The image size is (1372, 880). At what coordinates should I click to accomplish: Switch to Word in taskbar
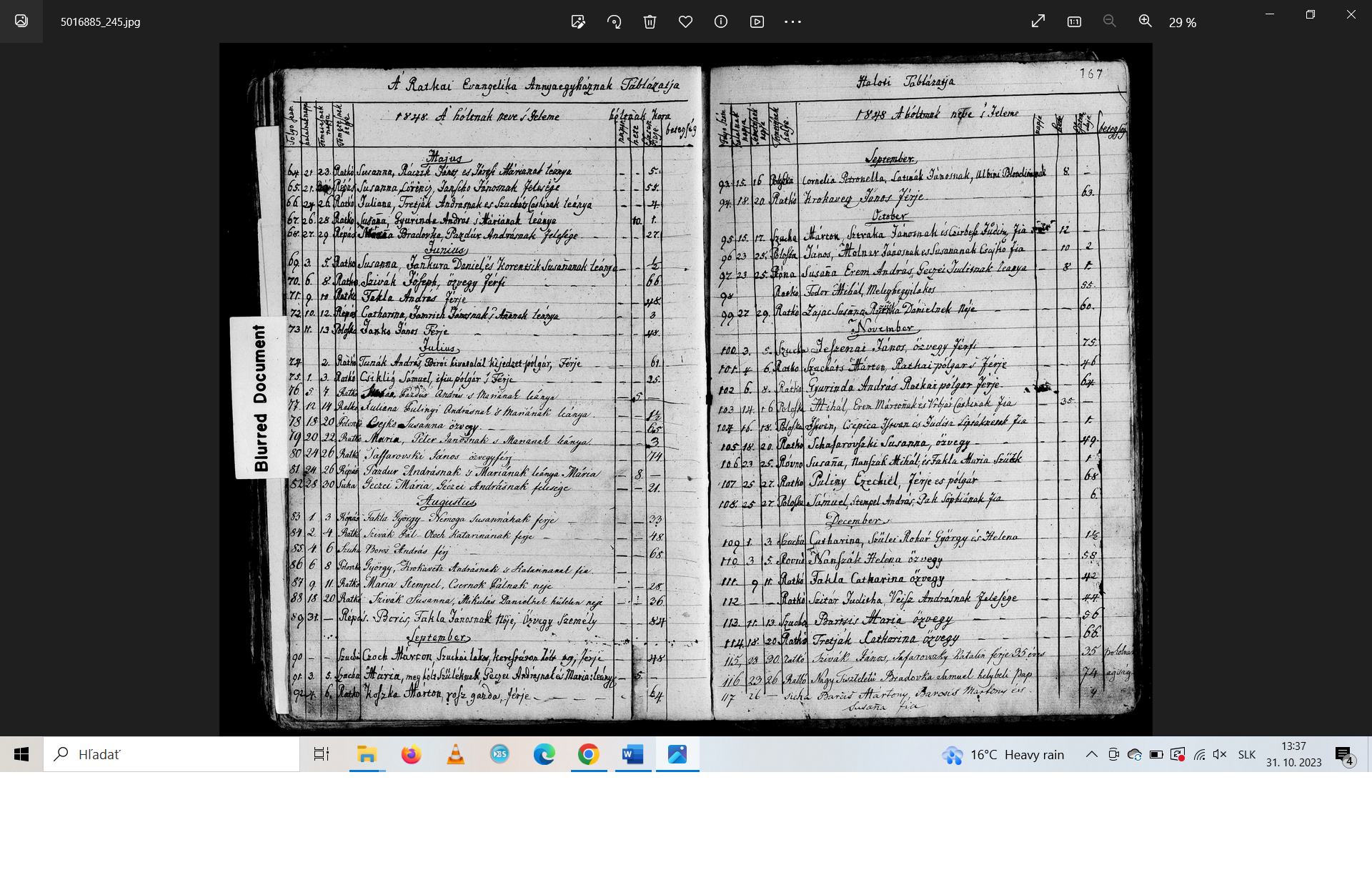click(x=633, y=754)
